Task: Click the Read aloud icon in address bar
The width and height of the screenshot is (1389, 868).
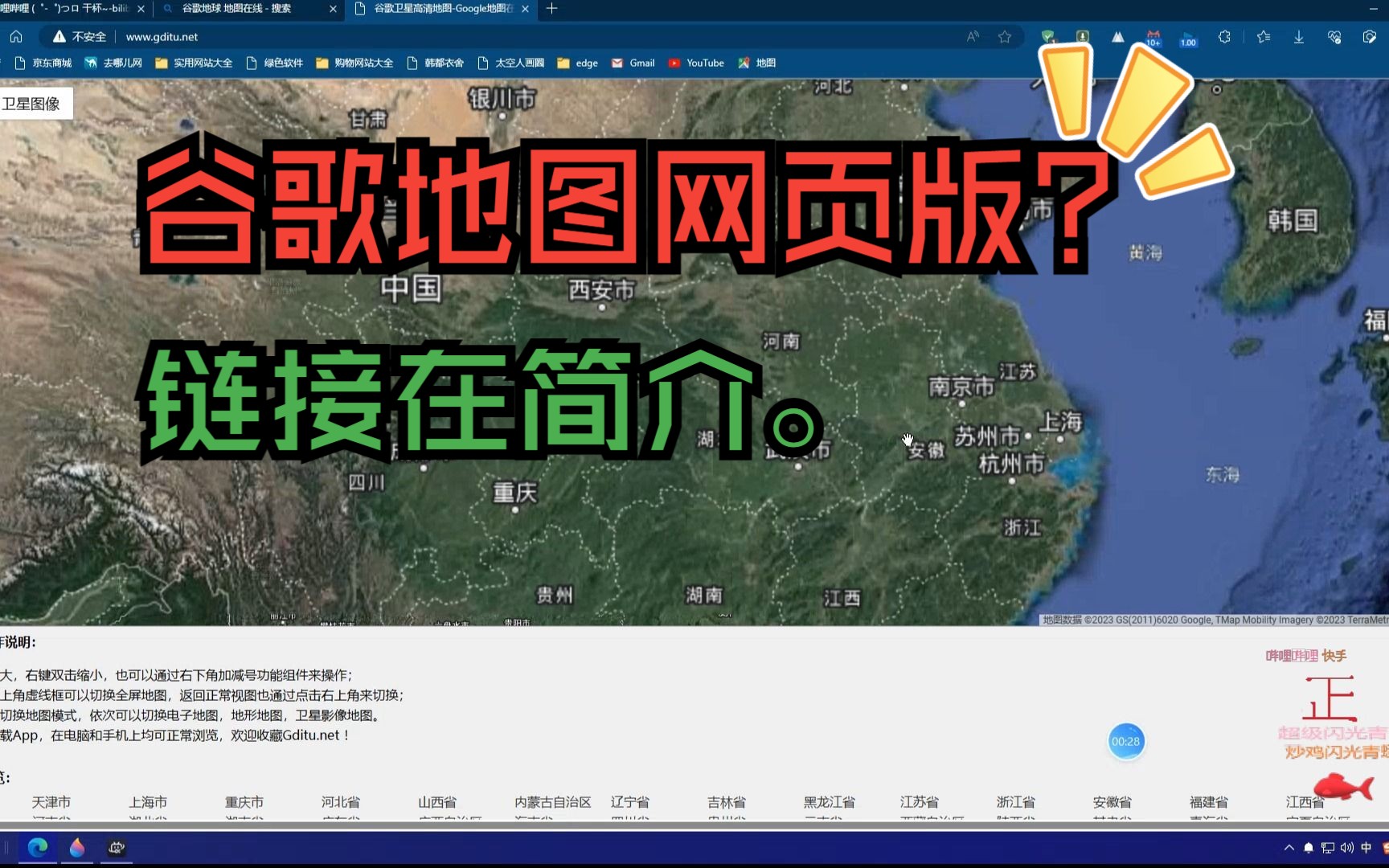Action: point(973,37)
